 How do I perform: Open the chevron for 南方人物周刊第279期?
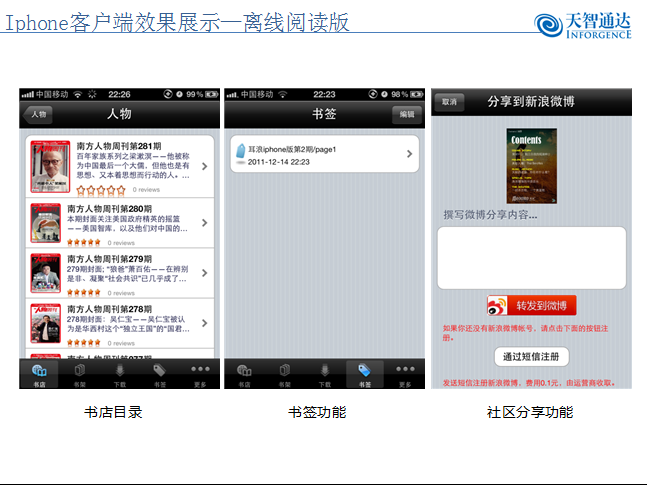click(204, 273)
